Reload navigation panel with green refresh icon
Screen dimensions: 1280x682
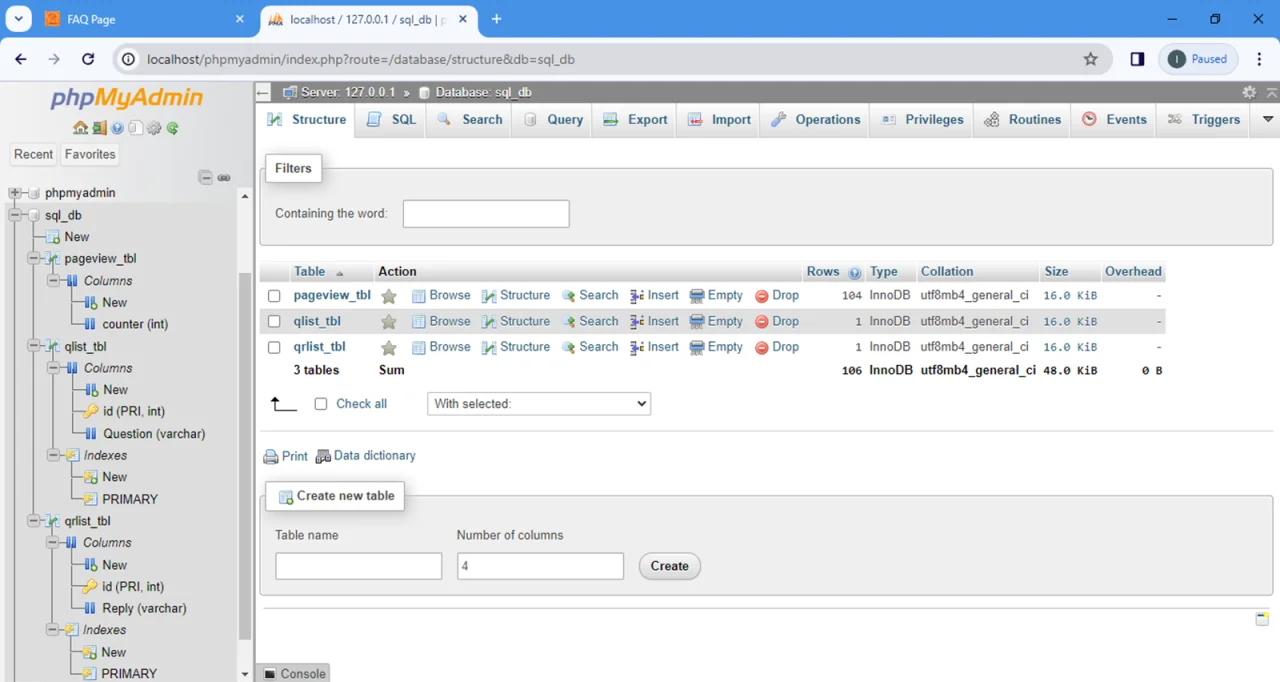pyautogui.click(x=172, y=128)
